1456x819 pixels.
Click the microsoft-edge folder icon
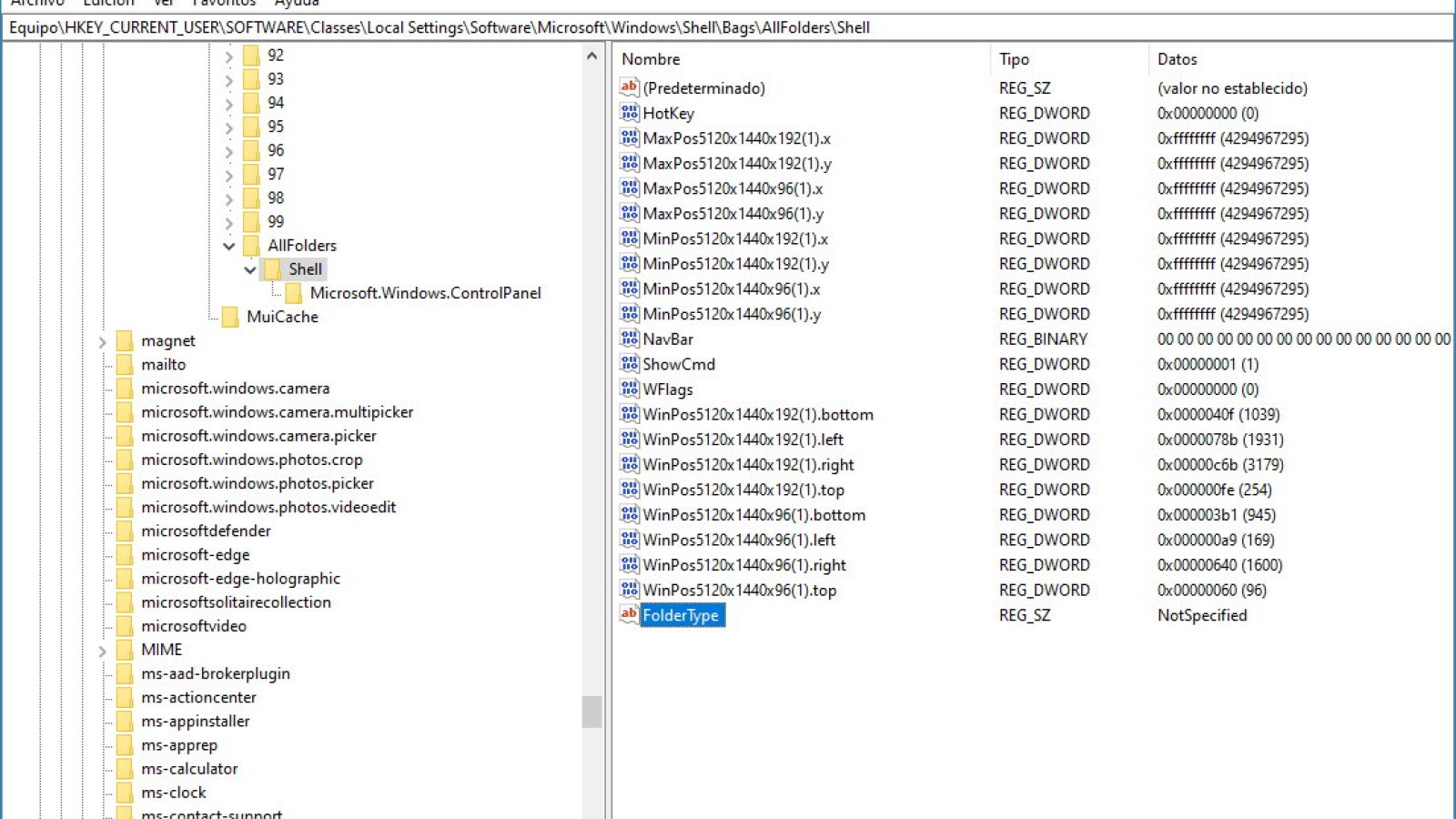(125, 554)
